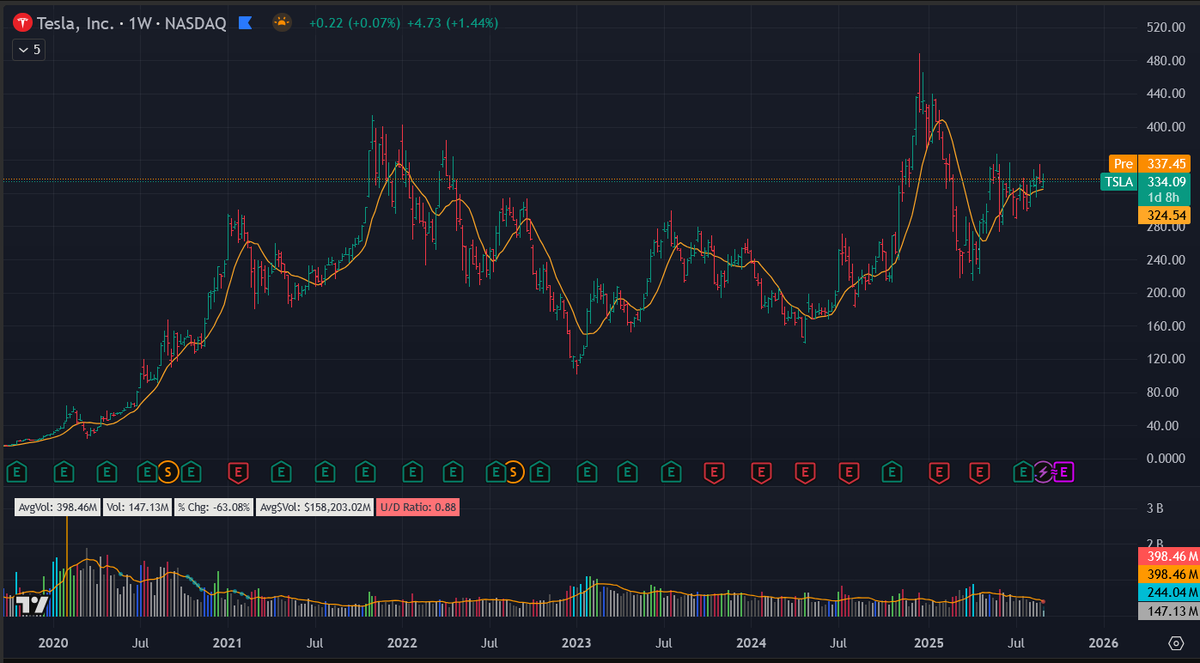Click the blue flag icon beside NASDAQ

(x=244, y=21)
